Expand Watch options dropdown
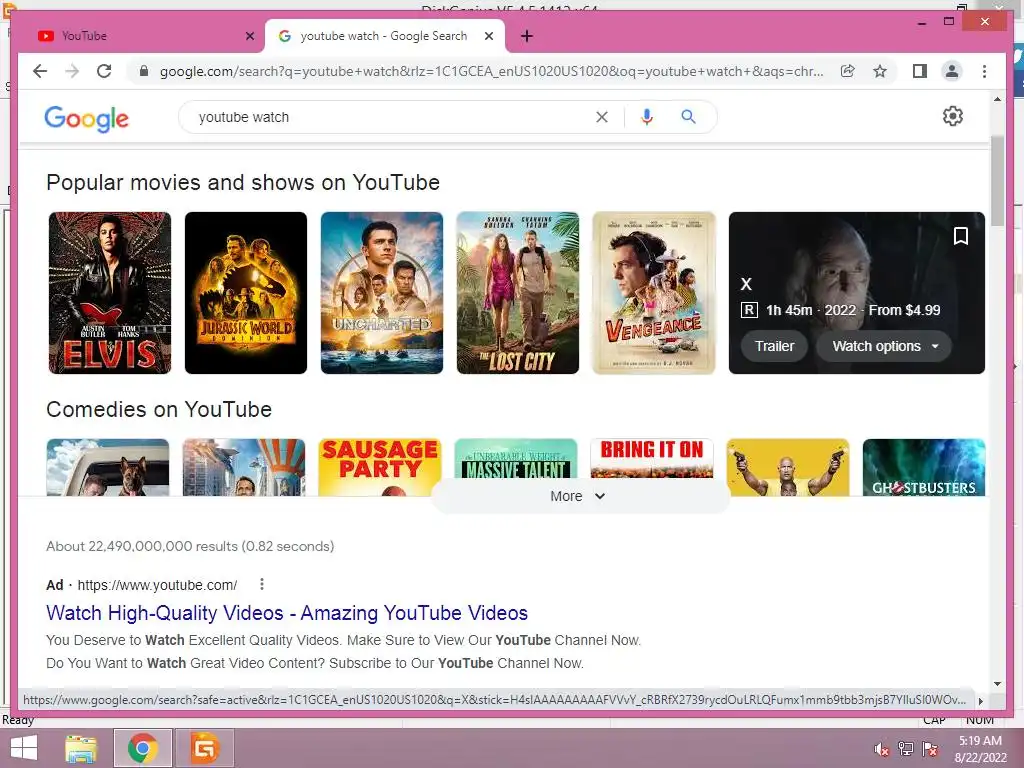Viewport: 1024px width, 768px height. 884,346
